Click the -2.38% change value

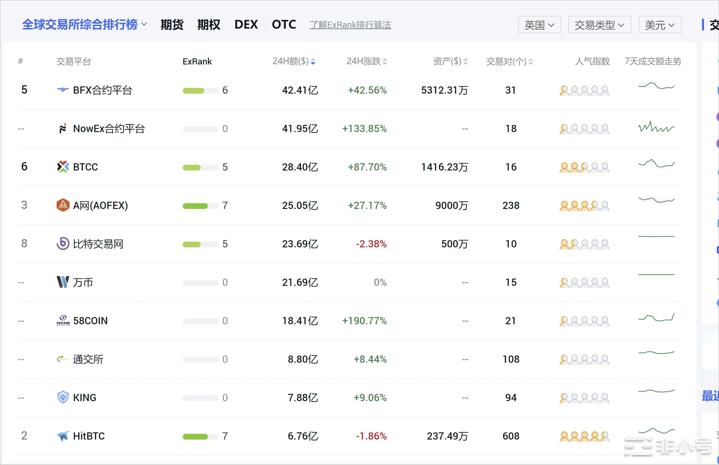[x=371, y=244]
